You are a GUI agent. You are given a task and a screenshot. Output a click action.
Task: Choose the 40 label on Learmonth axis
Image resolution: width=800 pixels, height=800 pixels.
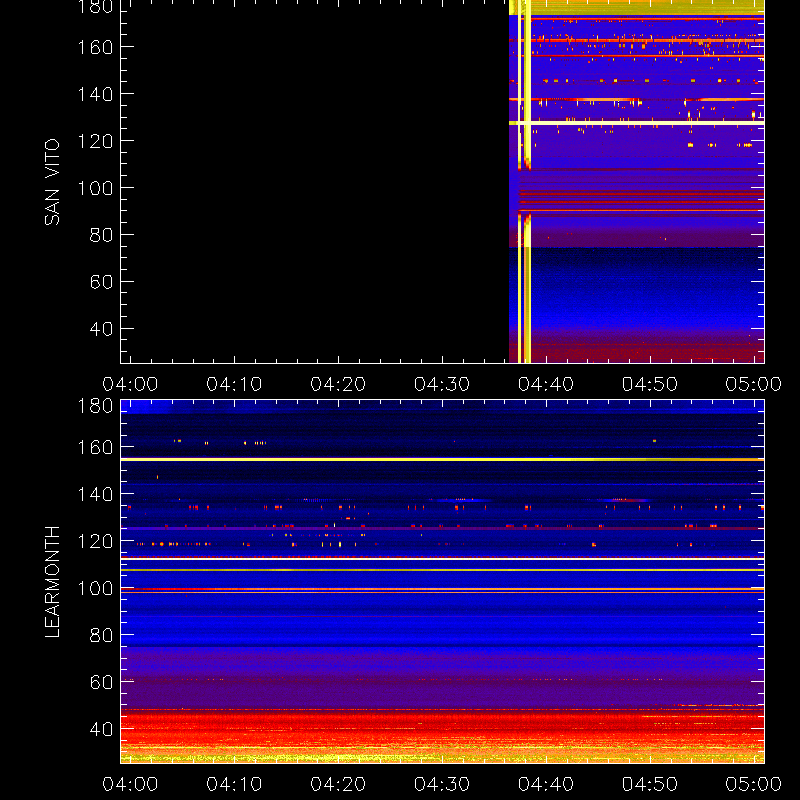101,730
